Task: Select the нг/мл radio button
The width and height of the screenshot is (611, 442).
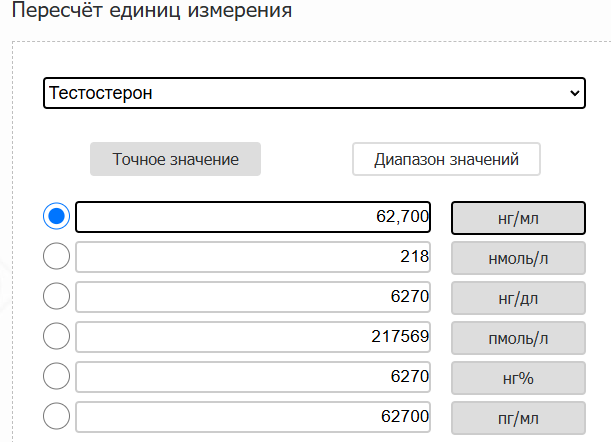Action: [x=57, y=216]
